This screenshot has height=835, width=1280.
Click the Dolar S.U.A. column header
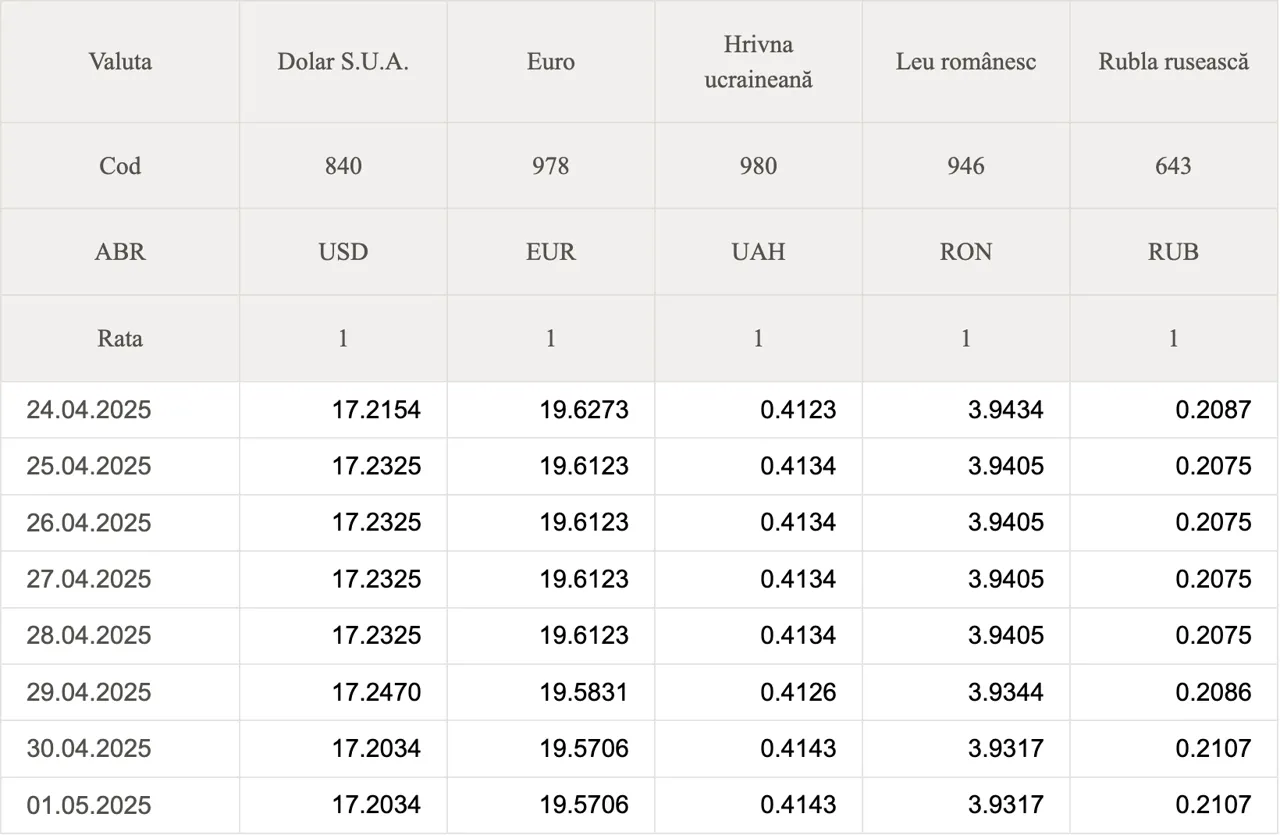pyautogui.click(x=343, y=62)
